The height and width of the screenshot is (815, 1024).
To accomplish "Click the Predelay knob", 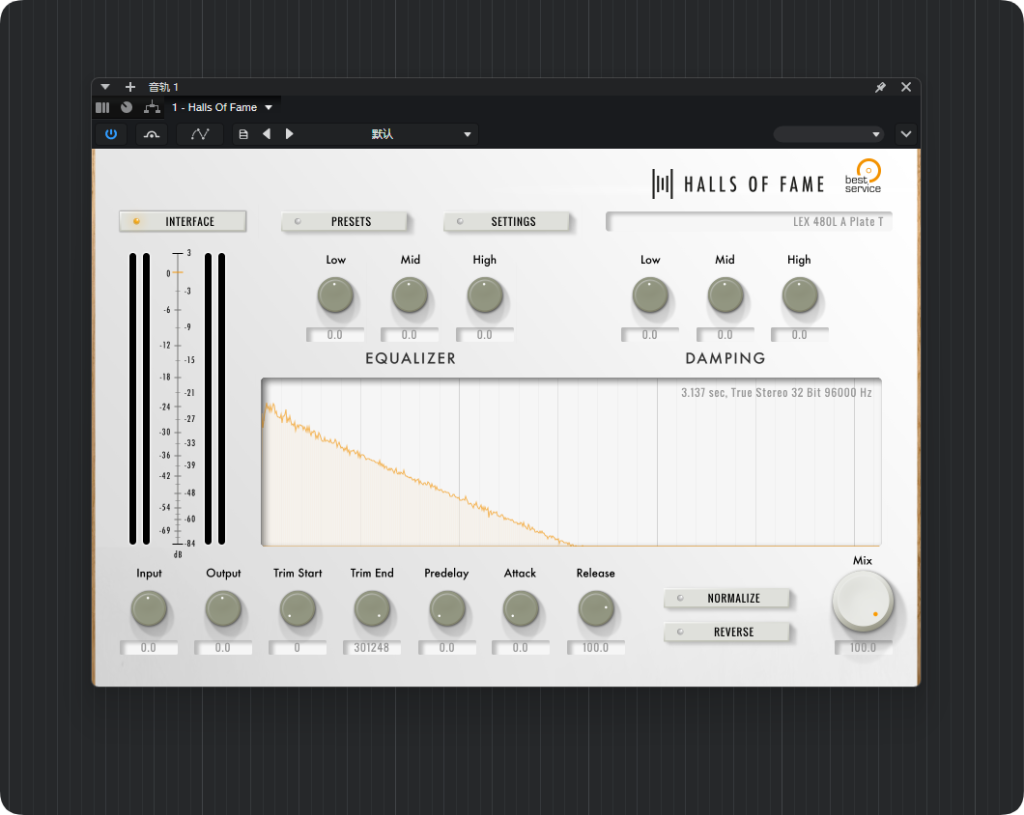I will point(447,609).
